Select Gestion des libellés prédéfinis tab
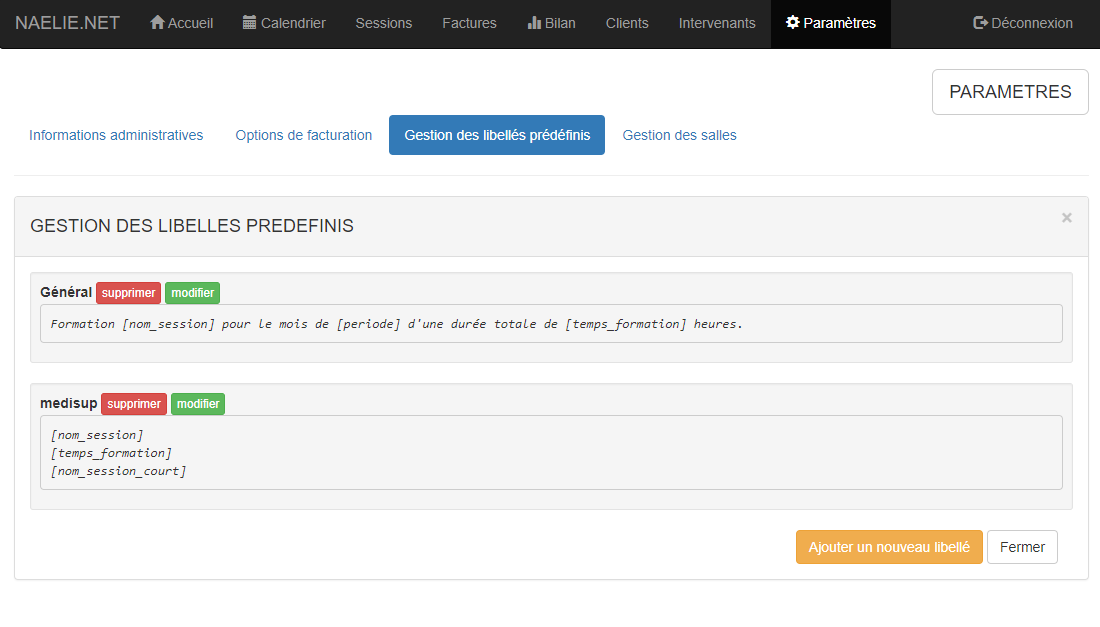 point(497,135)
